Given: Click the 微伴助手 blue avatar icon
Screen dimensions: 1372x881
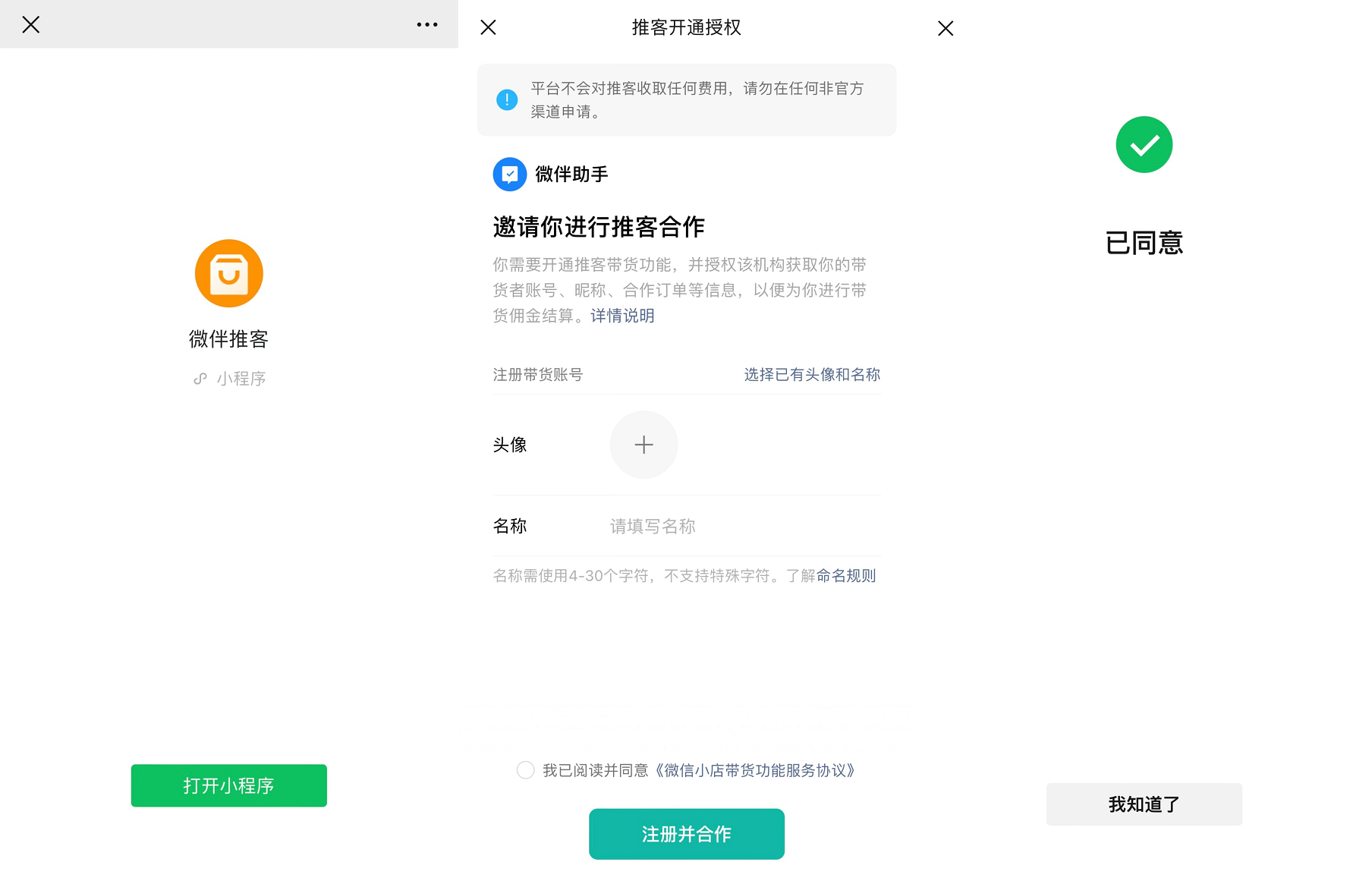Looking at the screenshot, I should (510, 175).
